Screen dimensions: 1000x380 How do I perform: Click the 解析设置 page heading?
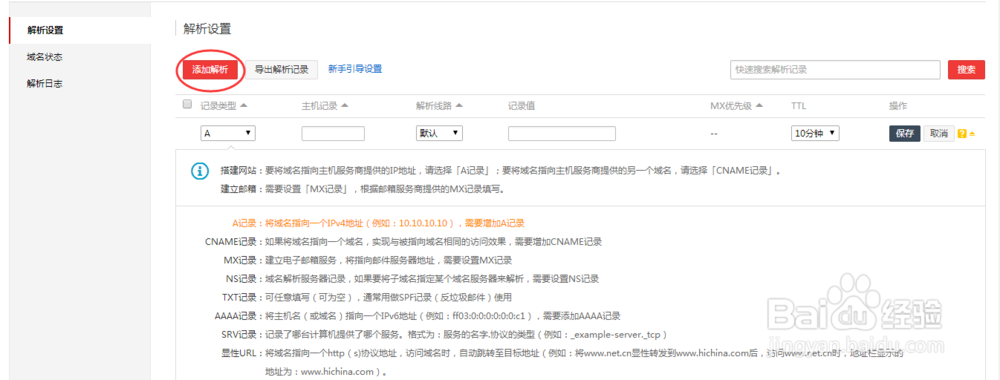[x=207, y=29]
